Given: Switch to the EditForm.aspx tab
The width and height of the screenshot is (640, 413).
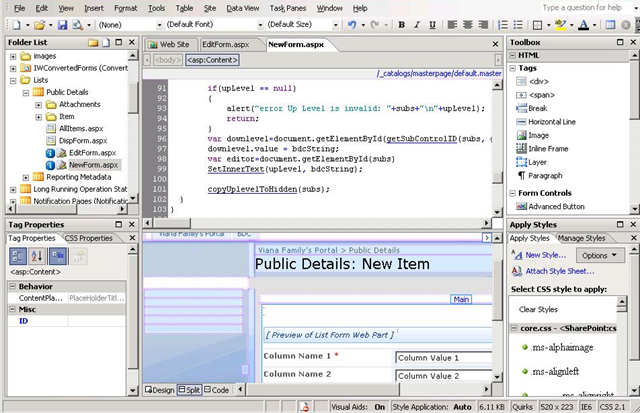Looking at the screenshot, I should click(x=224, y=44).
